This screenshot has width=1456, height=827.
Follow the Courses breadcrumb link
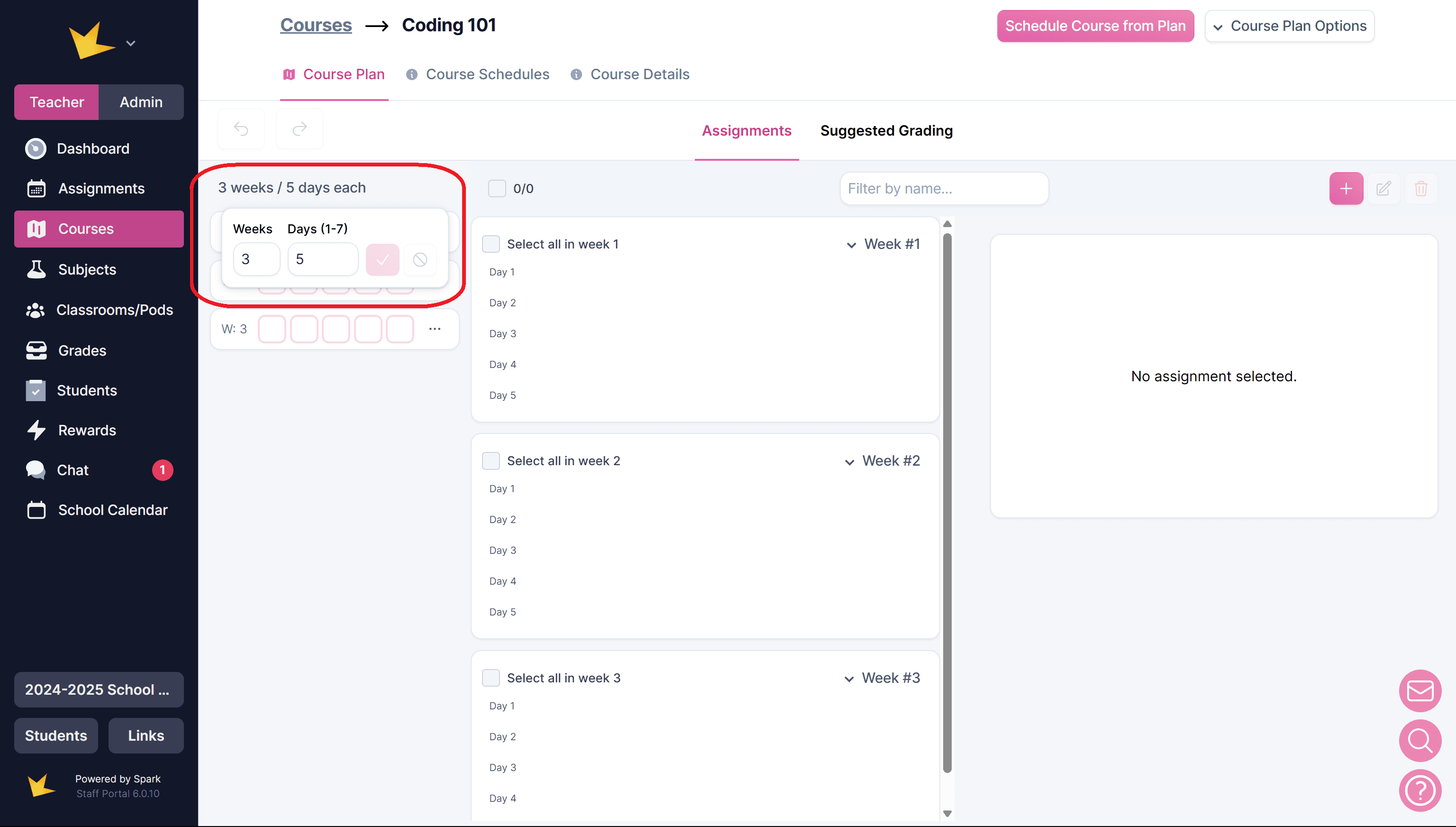316,25
